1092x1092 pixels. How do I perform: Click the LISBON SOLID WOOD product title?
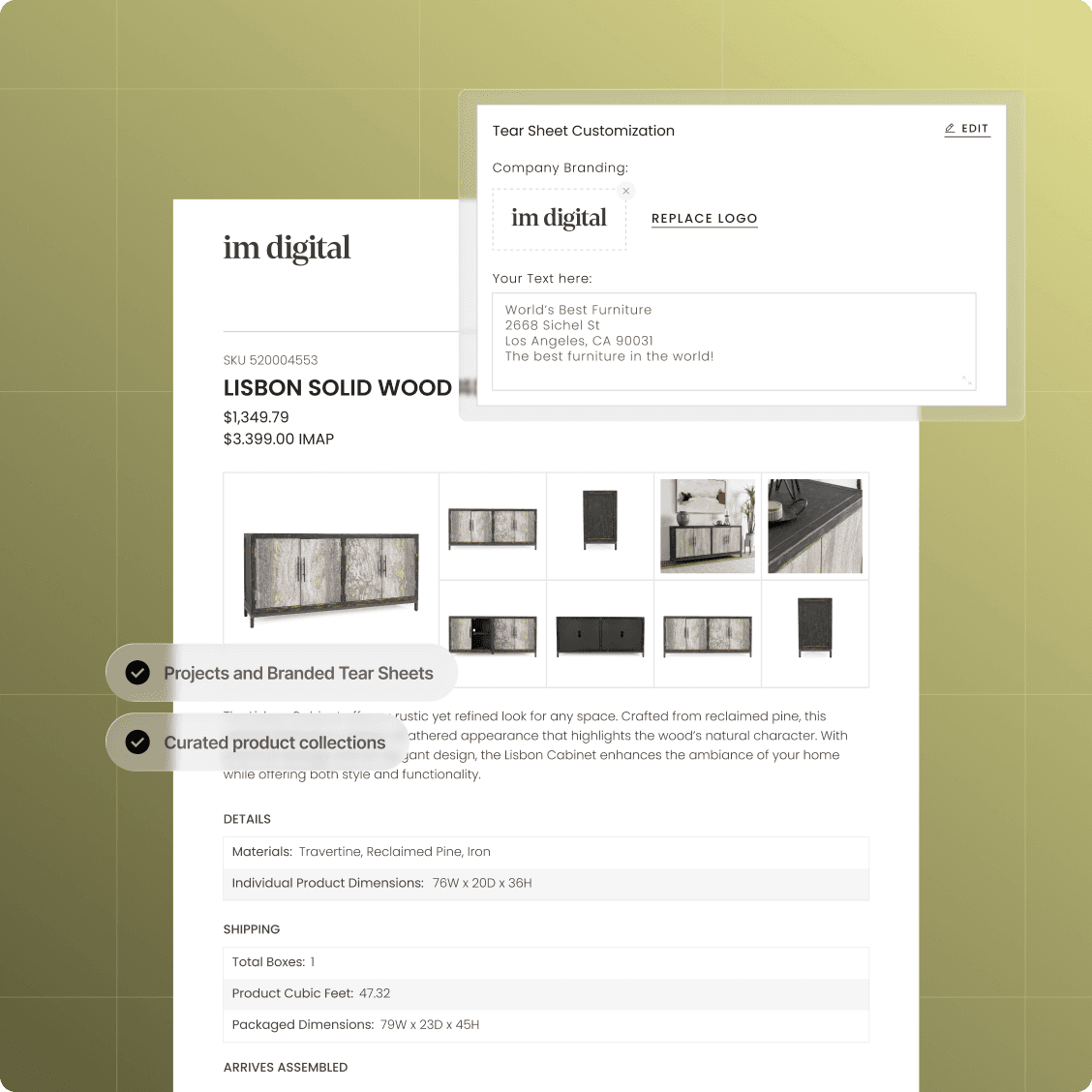(x=337, y=388)
